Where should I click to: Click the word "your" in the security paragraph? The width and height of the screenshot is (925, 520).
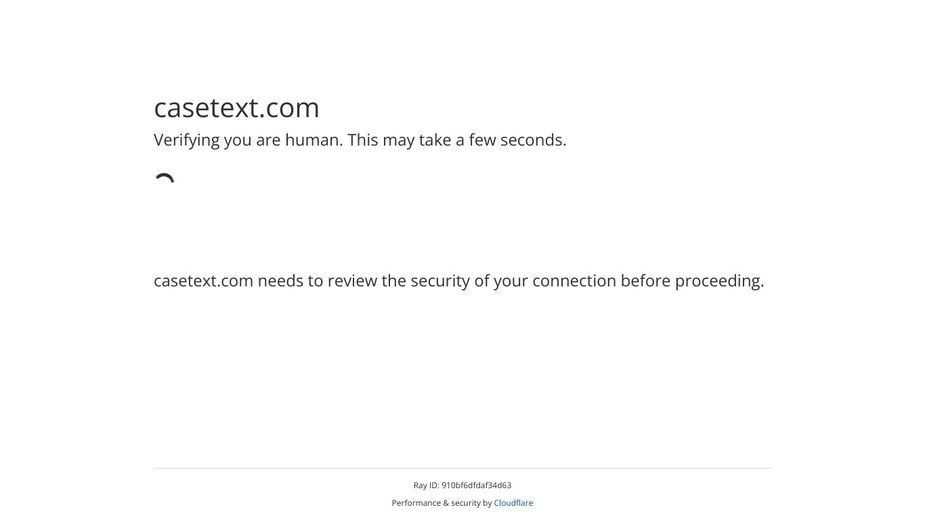(x=511, y=282)
